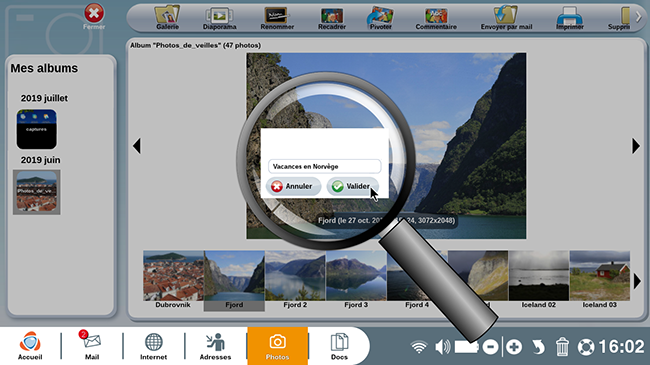The width and height of the screenshot is (650, 365).
Task: Open the 2019 juillet captures album
Action: 36,129
